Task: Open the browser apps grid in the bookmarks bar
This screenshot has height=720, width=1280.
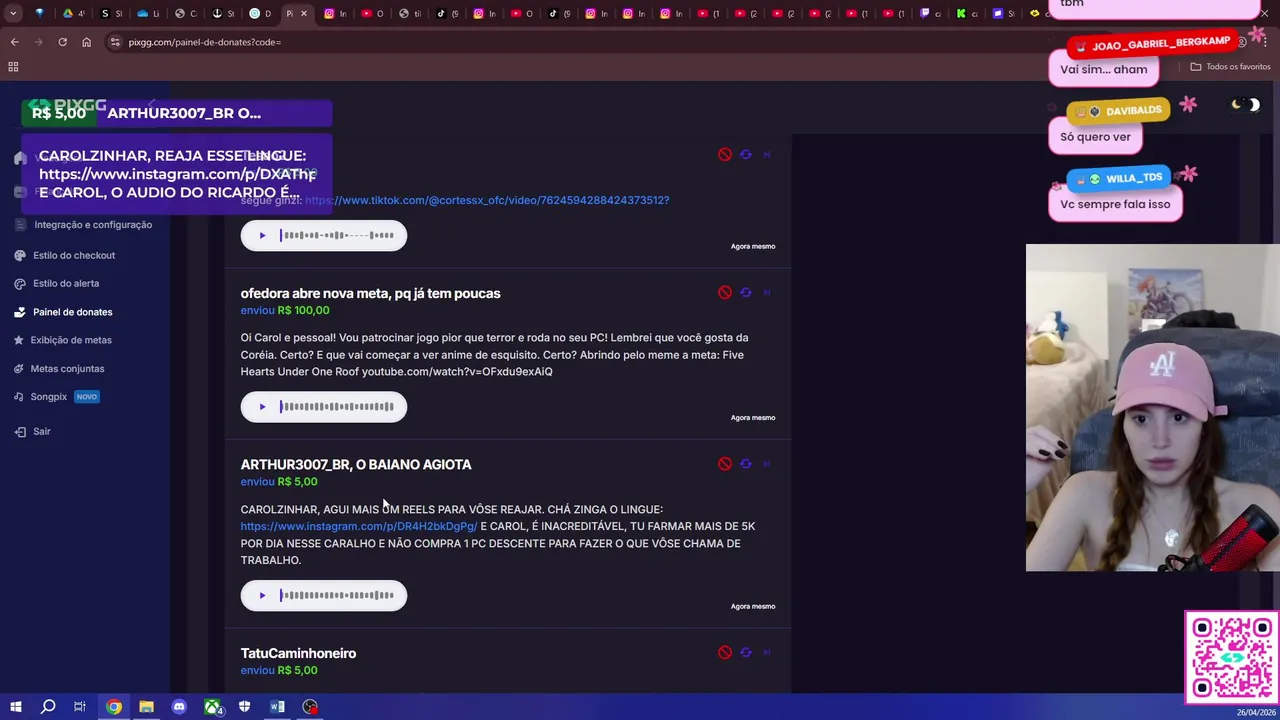Action: pos(13,67)
